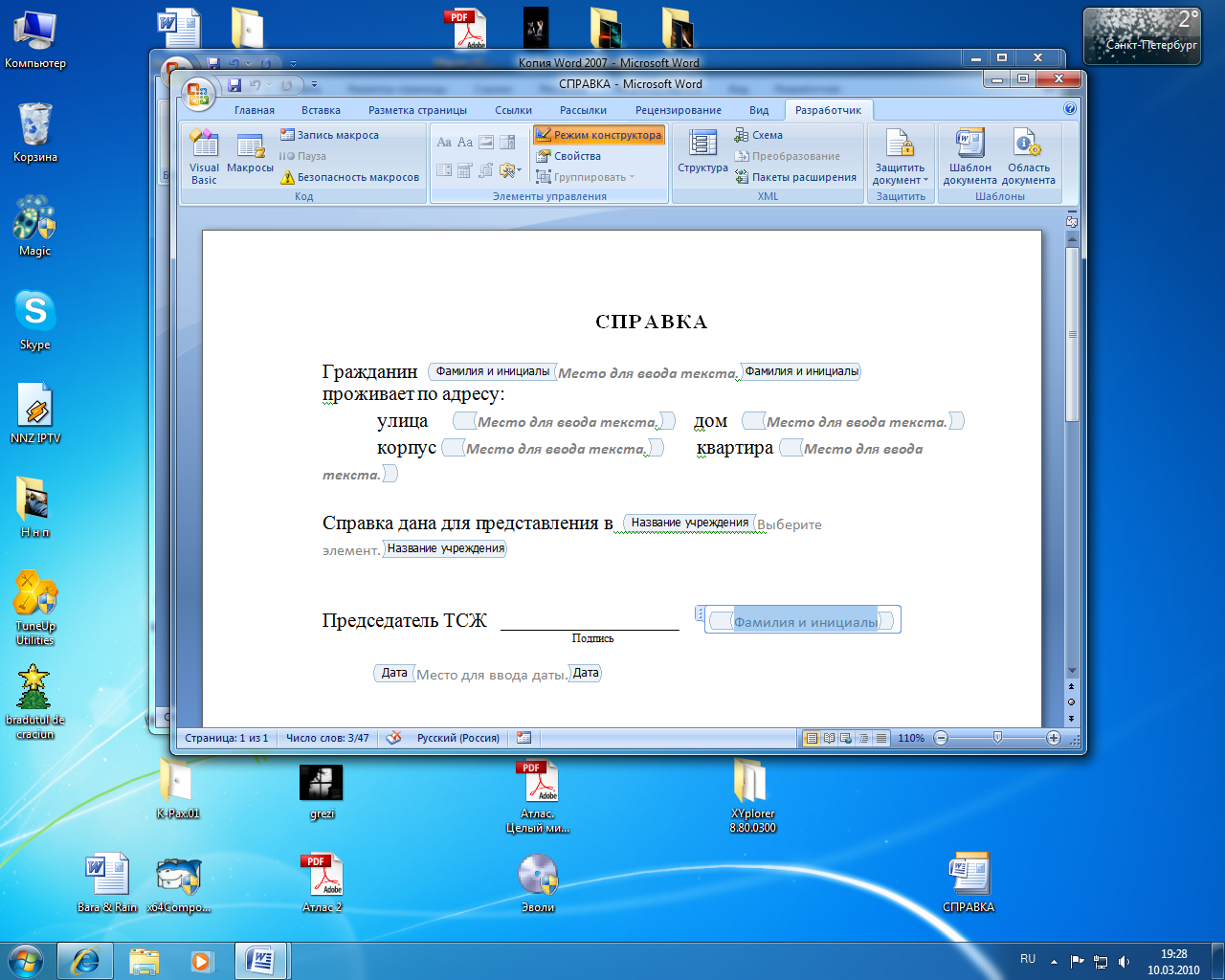
Task: Insert a combo box content control
Action: coord(507,143)
